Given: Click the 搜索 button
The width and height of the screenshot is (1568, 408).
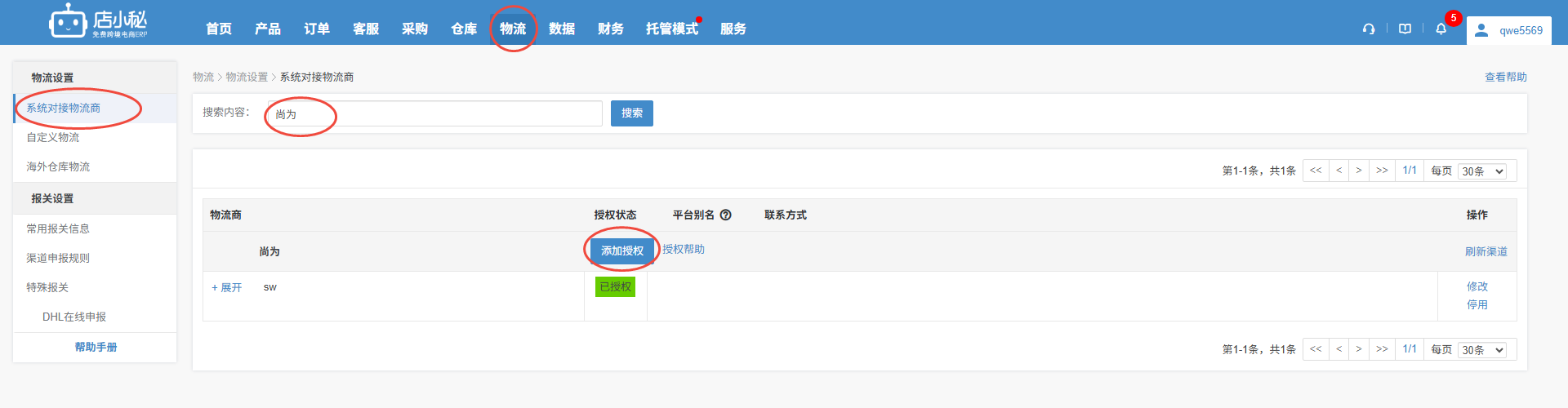Looking at the screenshot, I should [632, 113].
